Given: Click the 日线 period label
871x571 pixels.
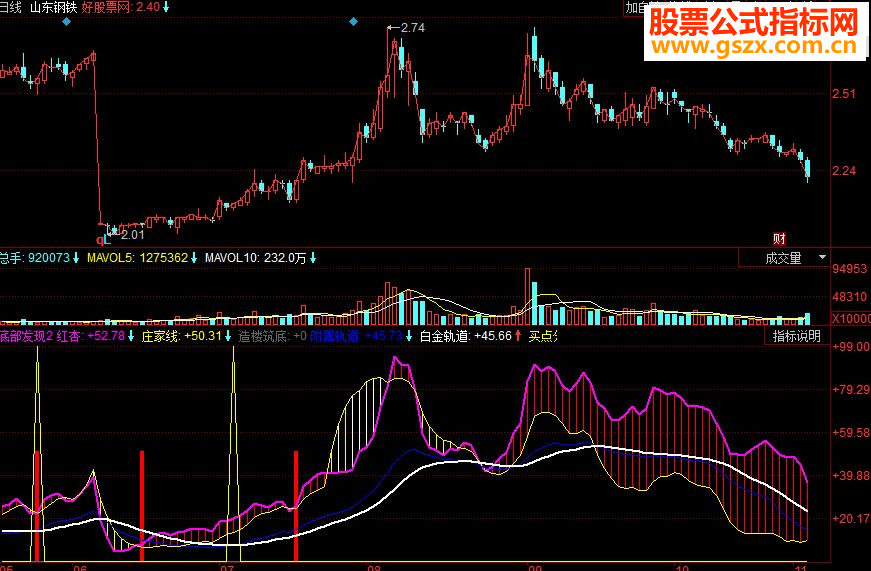Looking at the screenshot, I should point(10,7).
